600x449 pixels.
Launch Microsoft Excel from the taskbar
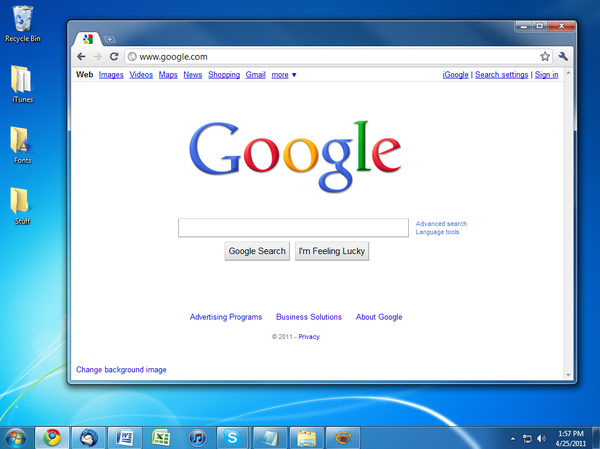click(x=161, y=438)
